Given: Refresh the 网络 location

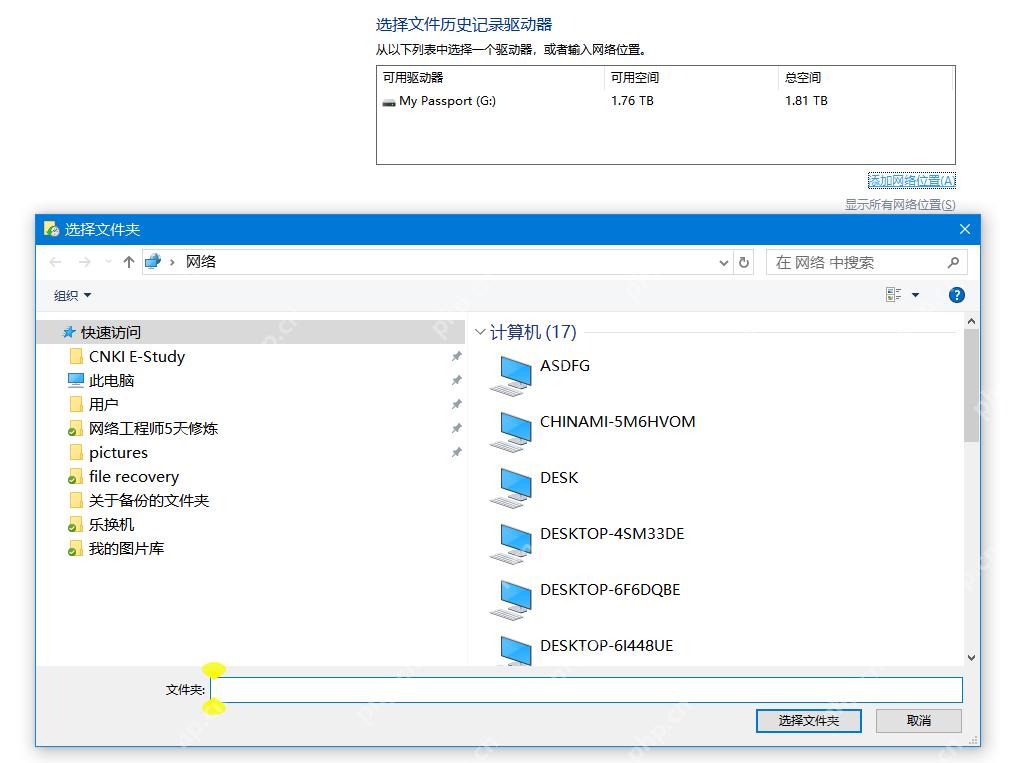Looking at the screenshot, I should pos(744,263).
